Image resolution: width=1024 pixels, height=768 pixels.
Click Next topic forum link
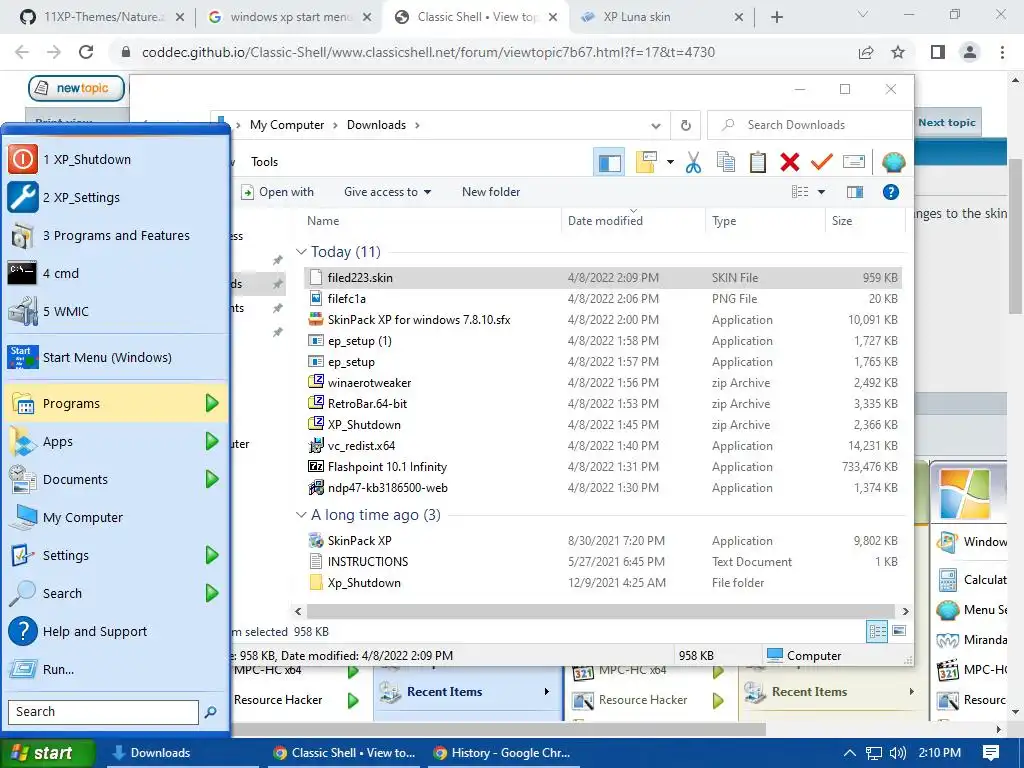[x=946, y=123]
